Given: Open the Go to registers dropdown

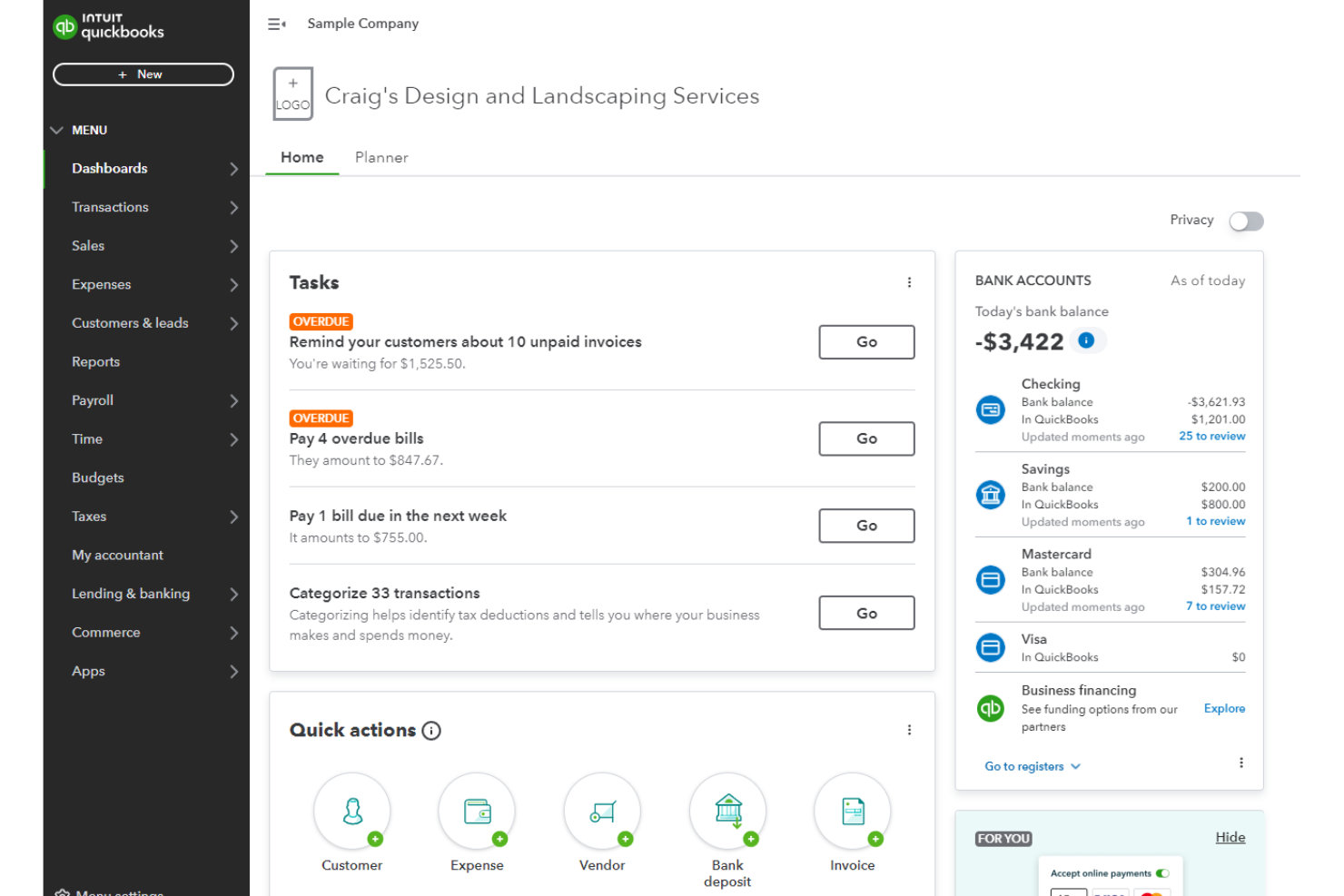Looking at the screenshot, I should (x=1032, y=766).
